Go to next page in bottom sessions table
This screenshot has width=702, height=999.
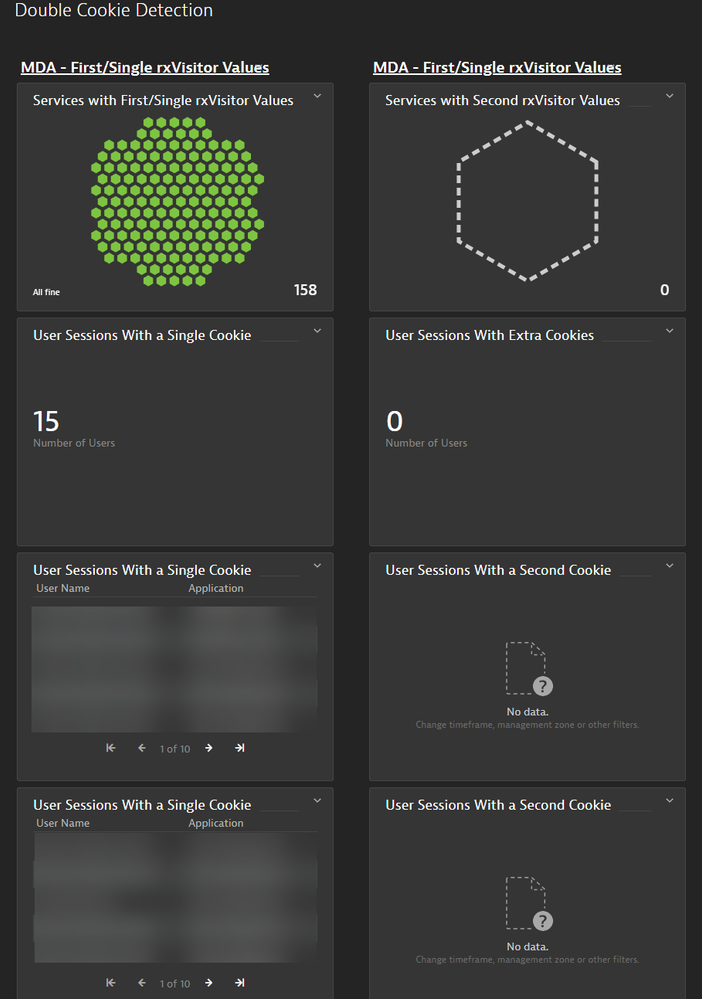(209, 983)
